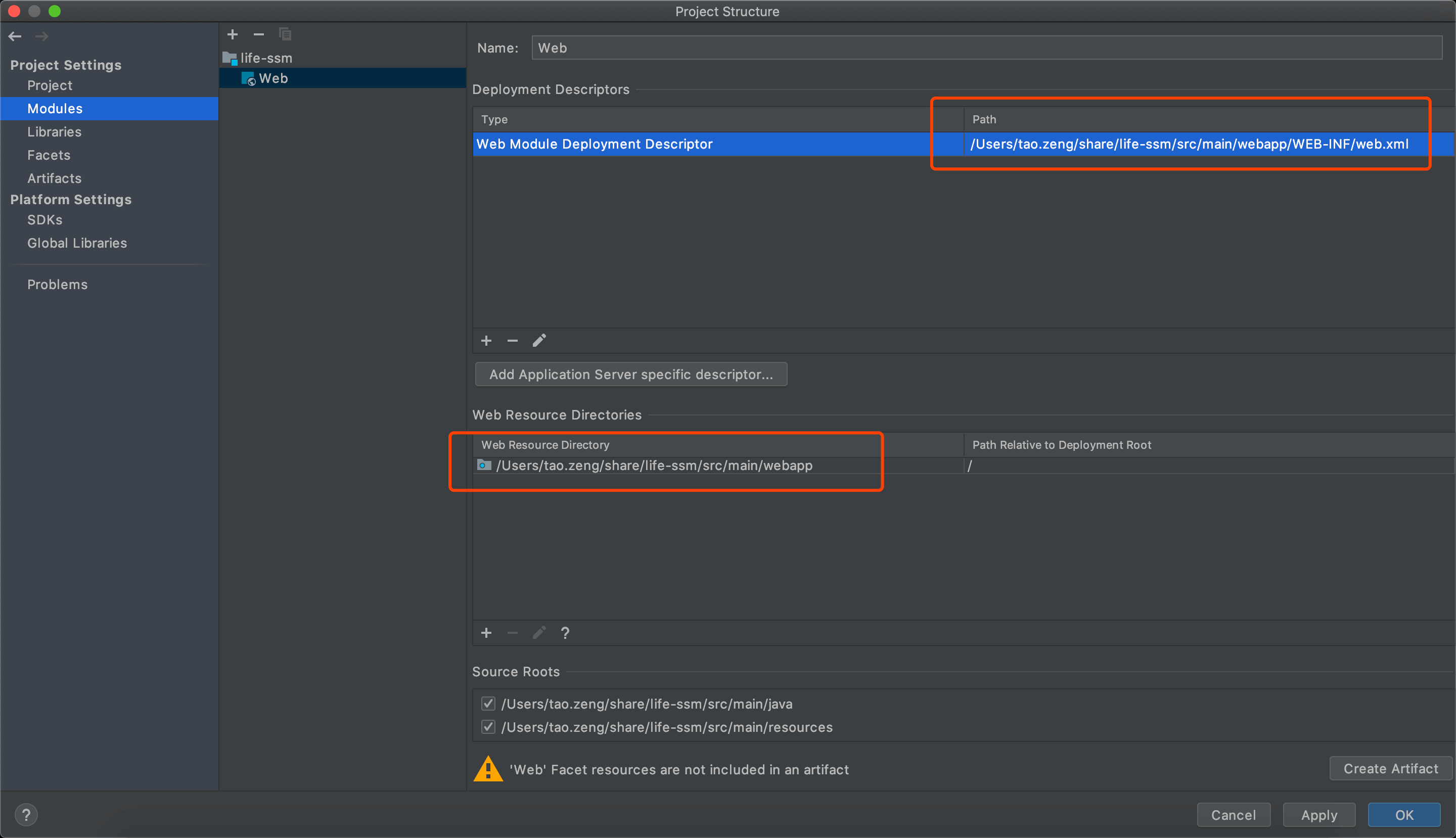Screen dimensions: 1456x838
Task: Open web resource directories help question mark
Action: pos(565,633)
